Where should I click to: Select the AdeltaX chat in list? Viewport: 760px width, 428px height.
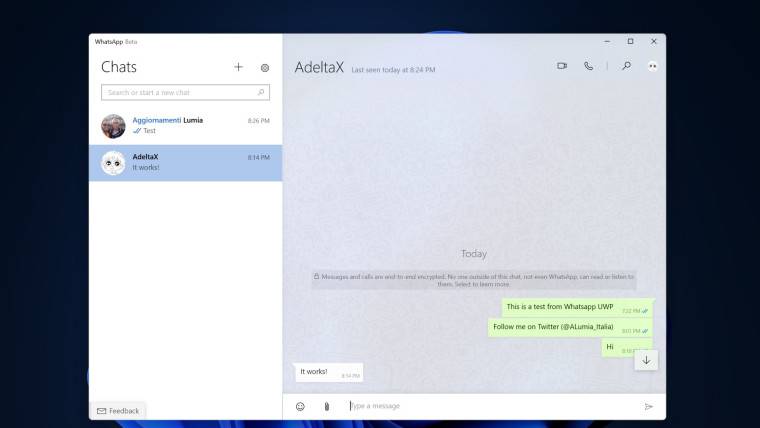click(185, 162)
